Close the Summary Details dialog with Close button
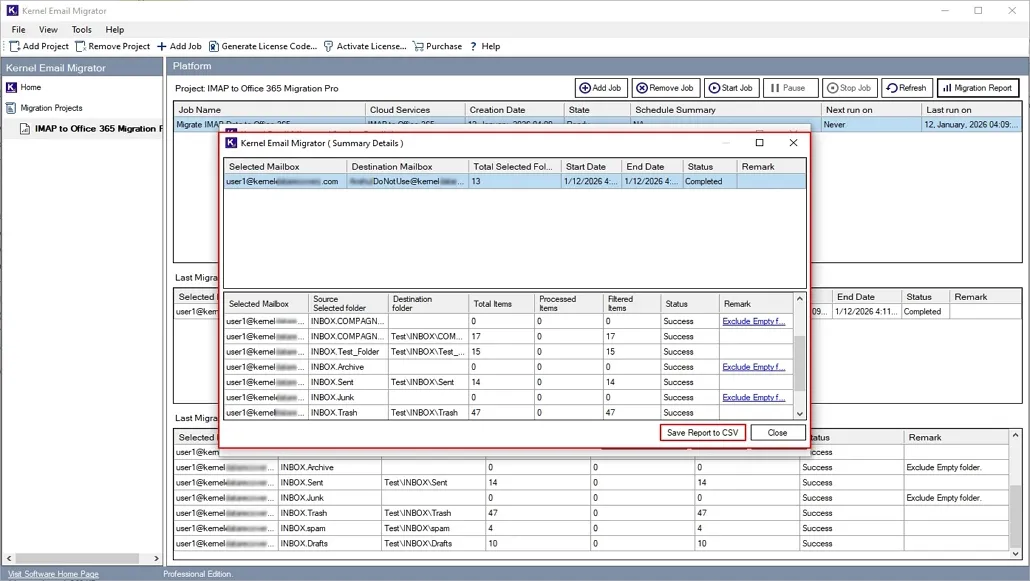Screen dimensions: 1030x581 (777, 433)
